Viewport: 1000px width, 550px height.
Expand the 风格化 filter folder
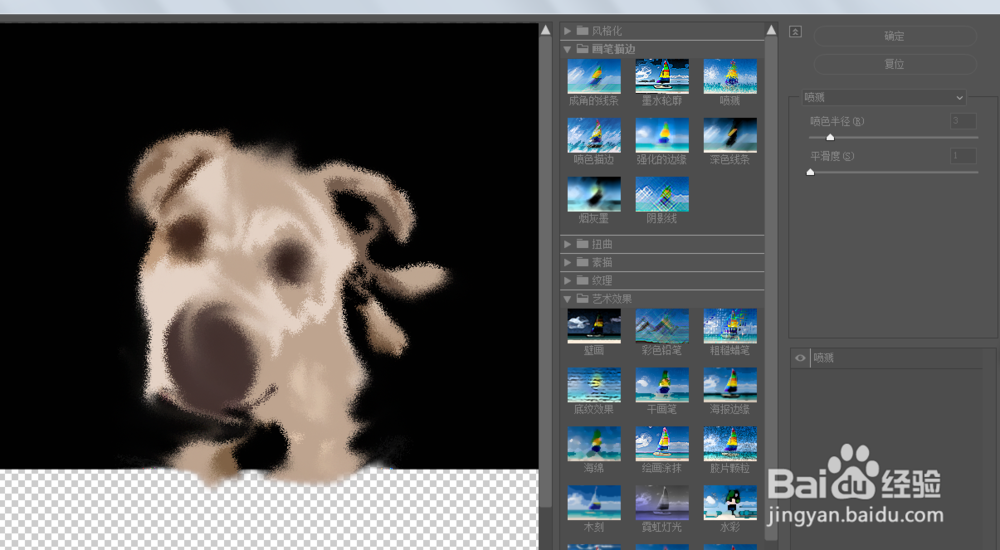click(567, 31)
